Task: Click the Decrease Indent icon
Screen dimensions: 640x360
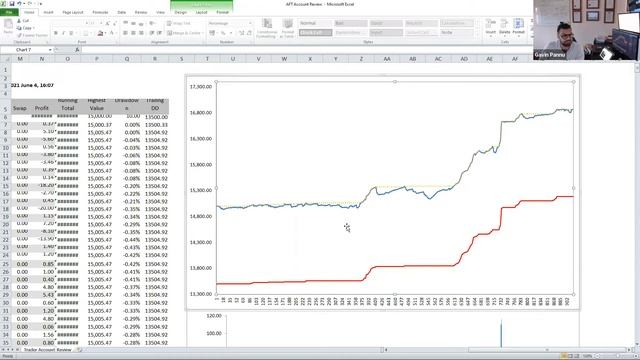Action: (x=151, y=33)
